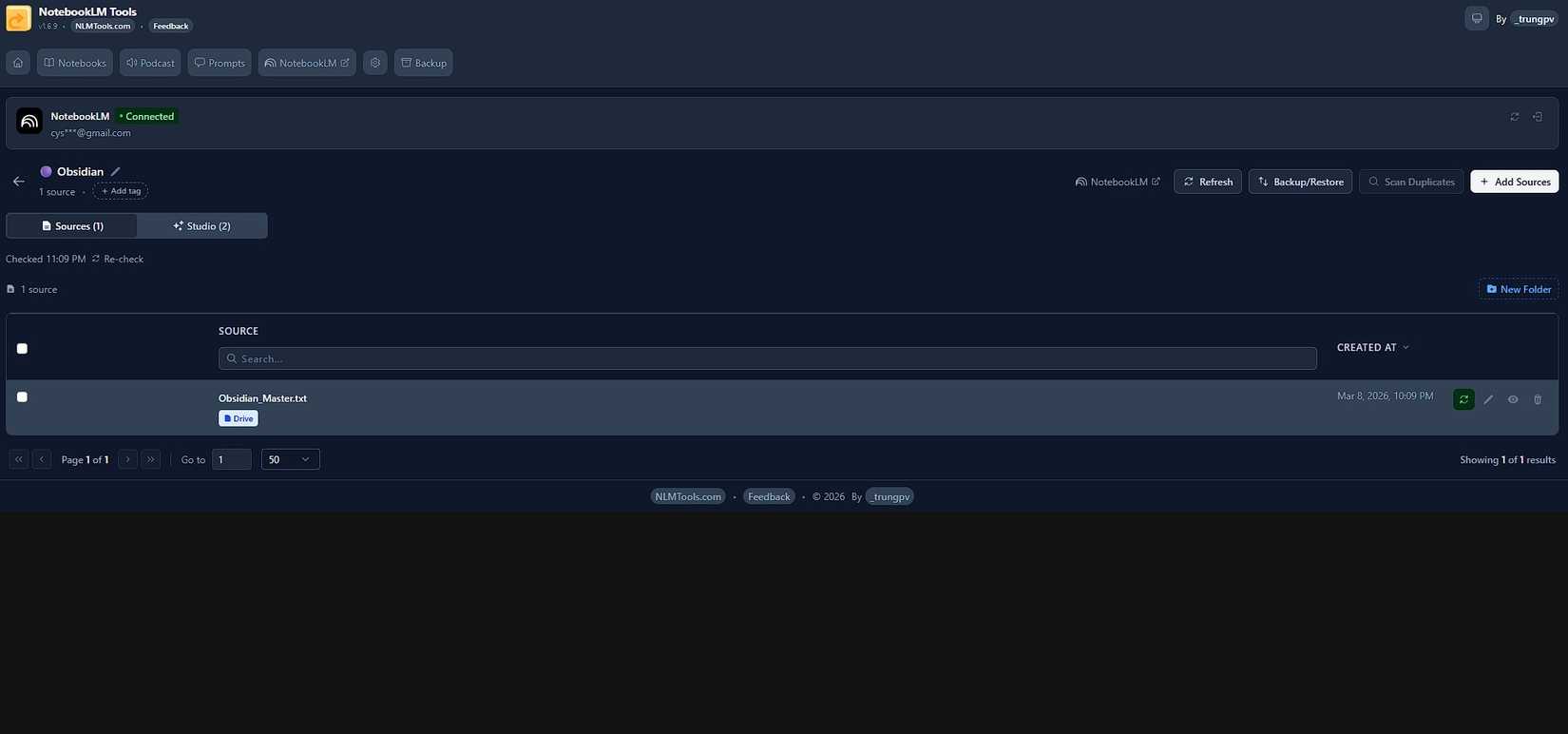This screenshot has height=734, width=1568.
Task: Open the Notebooks tab
Action: click(75, 63)
